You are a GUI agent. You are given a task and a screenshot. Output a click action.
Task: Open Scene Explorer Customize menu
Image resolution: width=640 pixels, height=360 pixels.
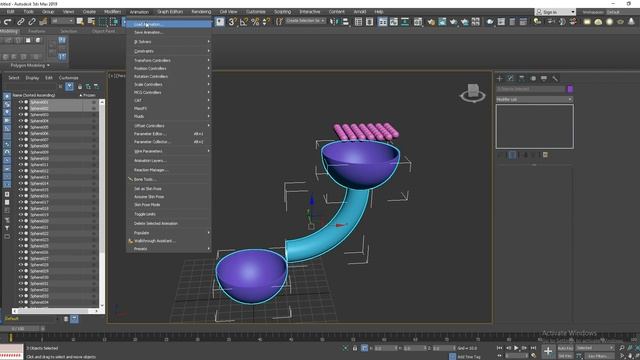(69, 78)
